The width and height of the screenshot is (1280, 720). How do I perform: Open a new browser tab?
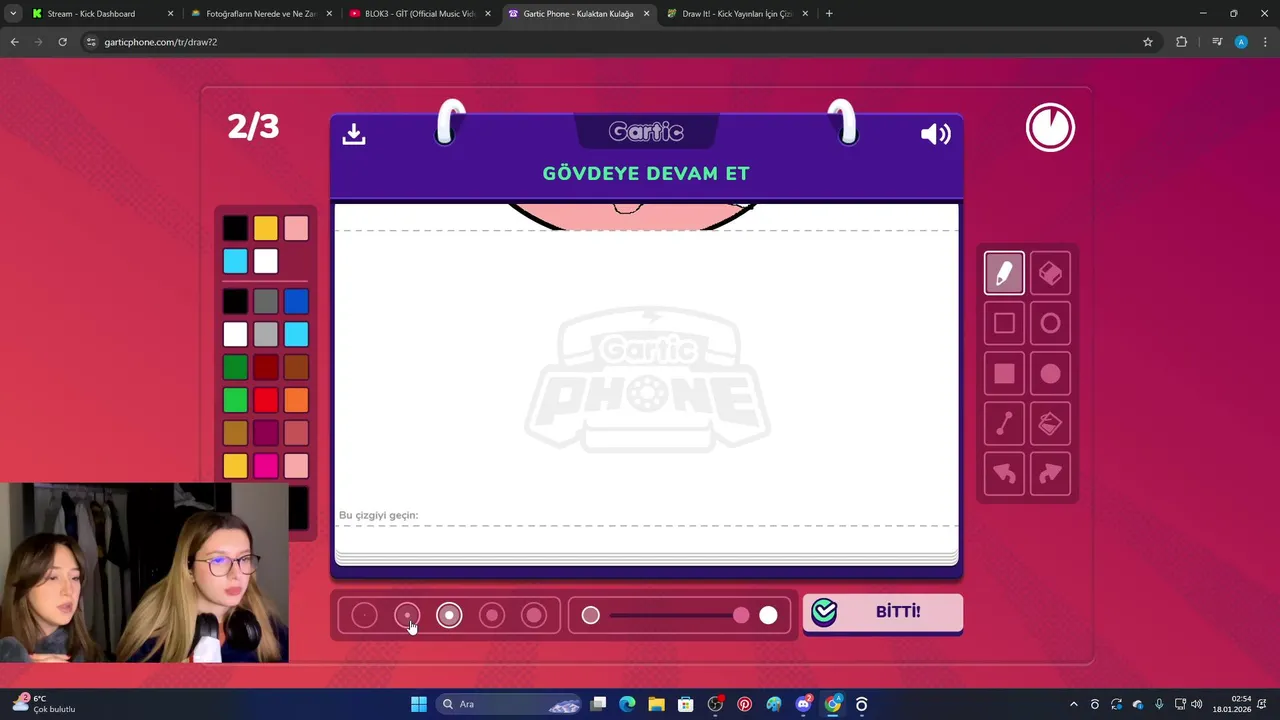click(829, 14)
